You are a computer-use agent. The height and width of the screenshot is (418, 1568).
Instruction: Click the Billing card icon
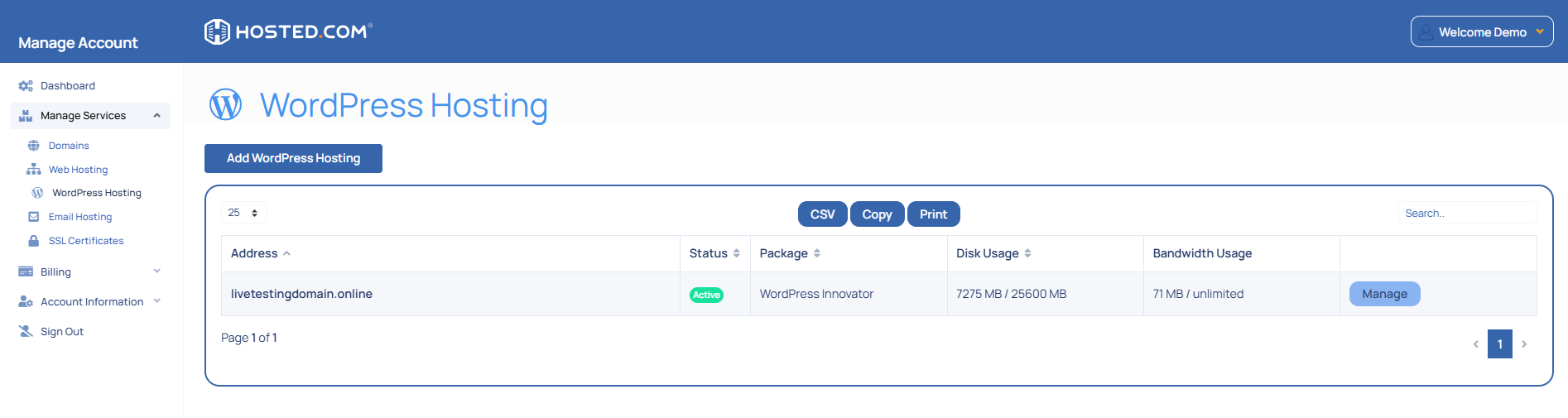26,271
